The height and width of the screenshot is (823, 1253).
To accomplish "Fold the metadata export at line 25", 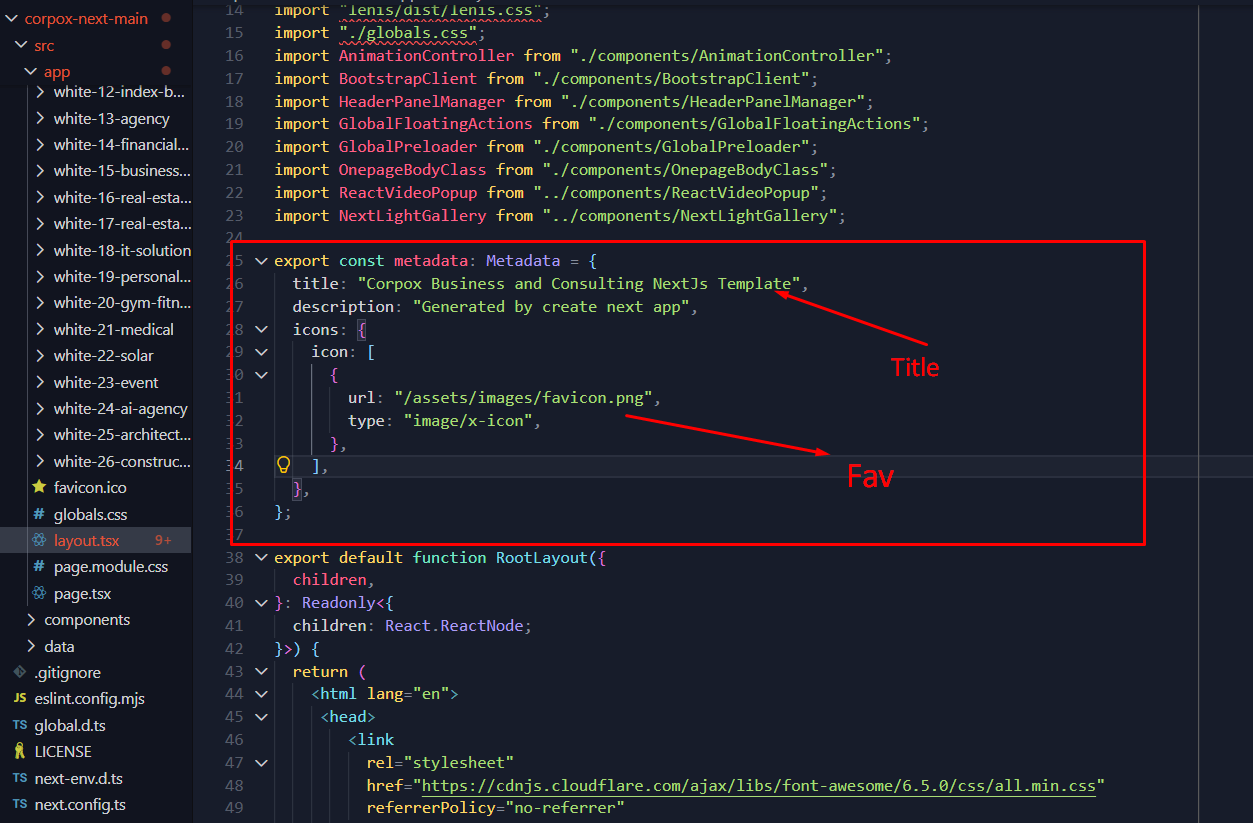I will pyautogui.click(x=261, y=261).
